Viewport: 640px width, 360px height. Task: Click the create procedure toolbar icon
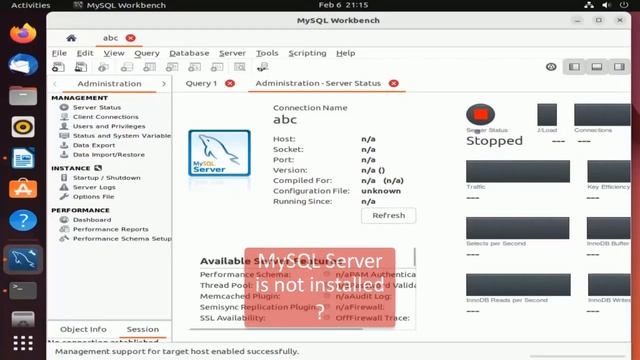(194, 67)
